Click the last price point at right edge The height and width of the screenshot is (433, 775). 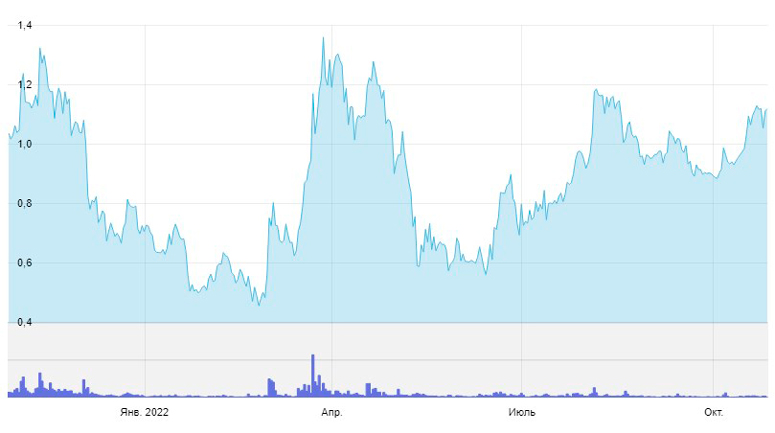click(766, 110)
